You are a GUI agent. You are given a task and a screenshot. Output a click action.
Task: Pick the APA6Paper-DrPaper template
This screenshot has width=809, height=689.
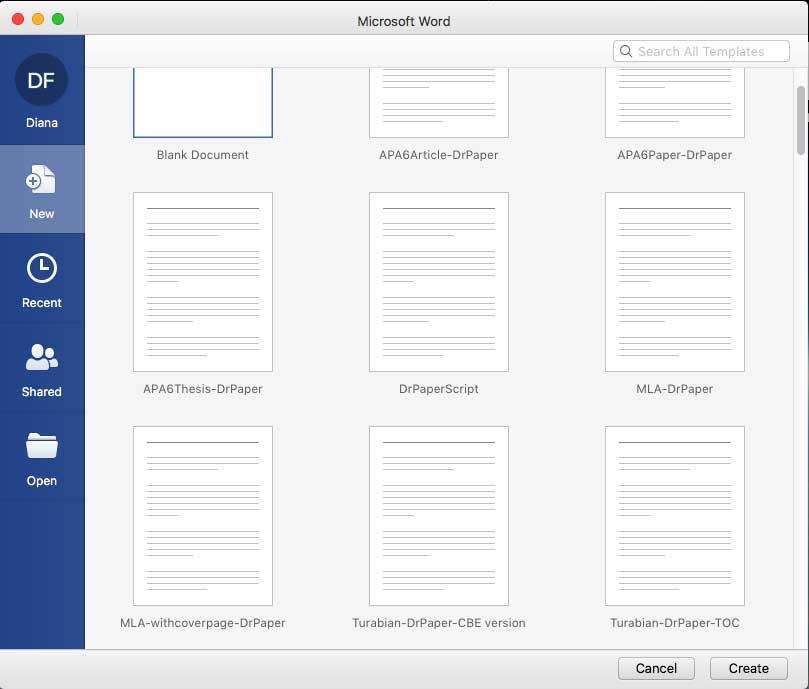[x=674, y=103]
